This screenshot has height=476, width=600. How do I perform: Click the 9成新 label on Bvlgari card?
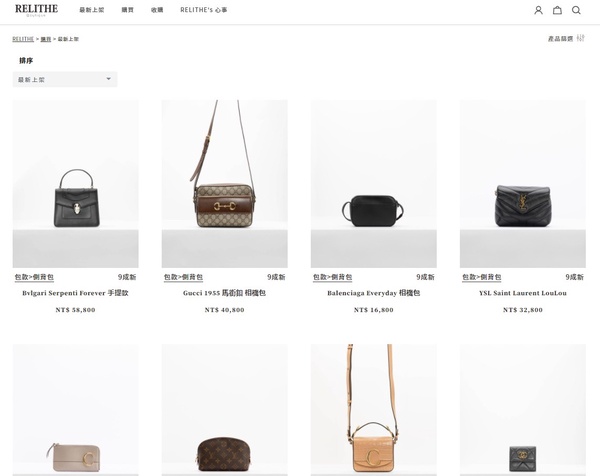(127, 277)
